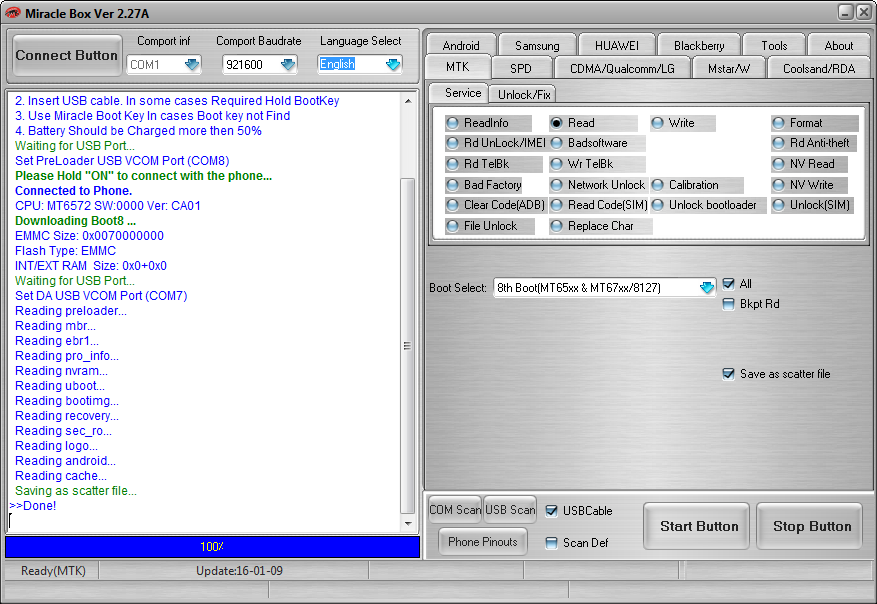Open the Coolsand/RDA tab
Screen dimensions: 877x604
[x=819, y=68]
